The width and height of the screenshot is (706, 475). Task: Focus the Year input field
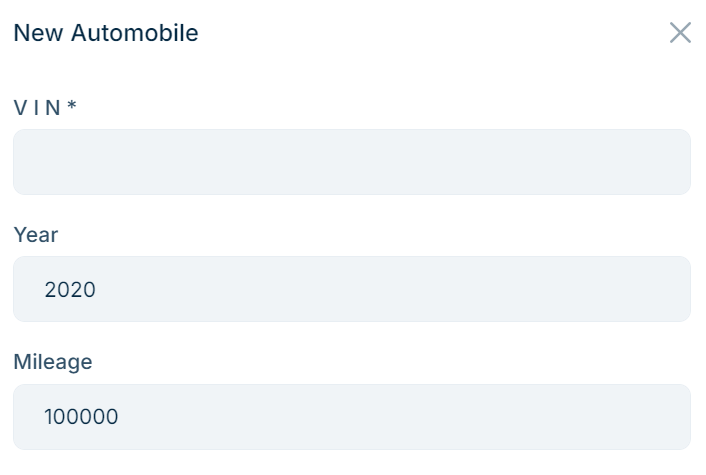[x=351, y=290]
